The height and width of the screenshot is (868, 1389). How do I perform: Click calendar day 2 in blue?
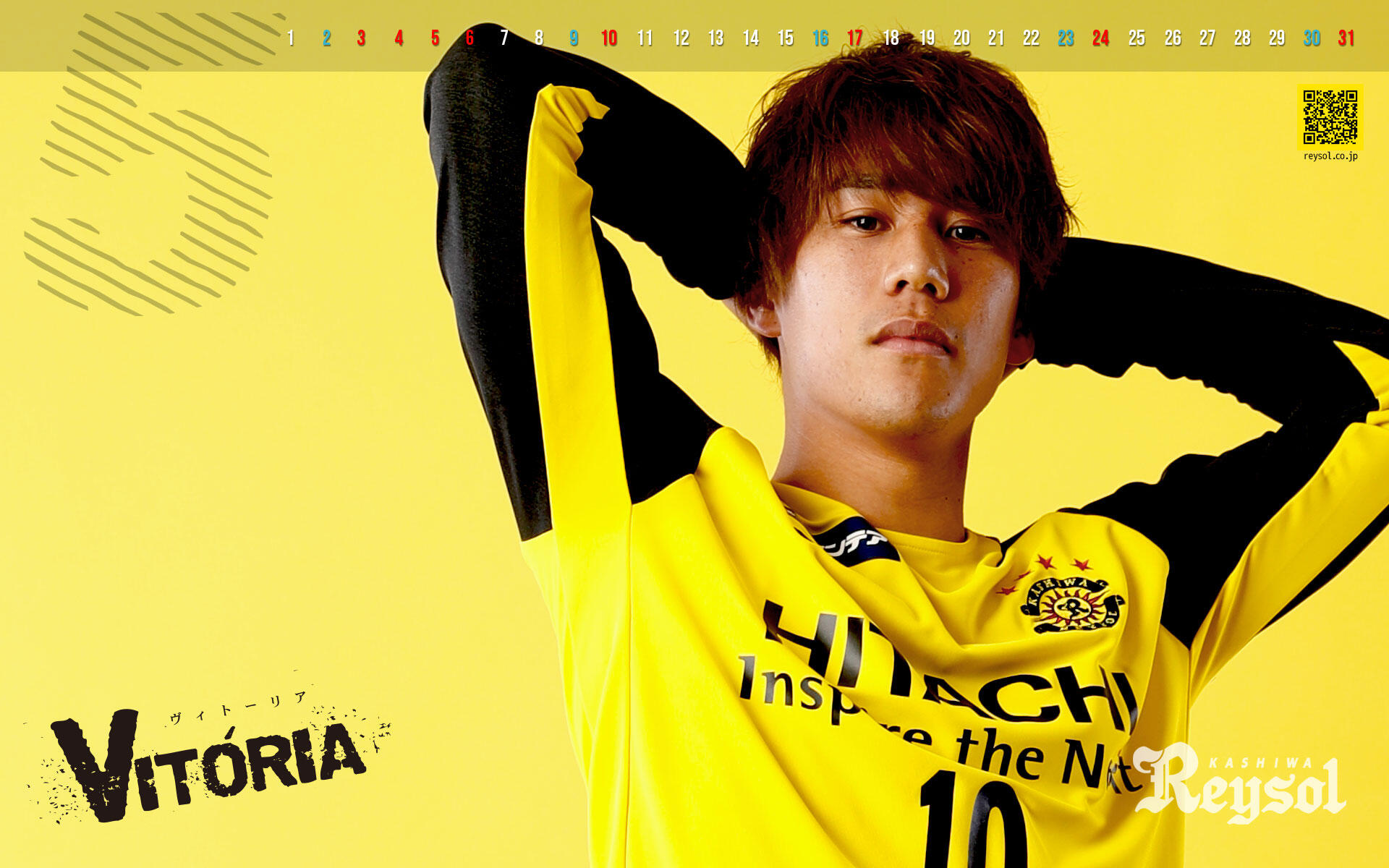[x=327, y=38]
